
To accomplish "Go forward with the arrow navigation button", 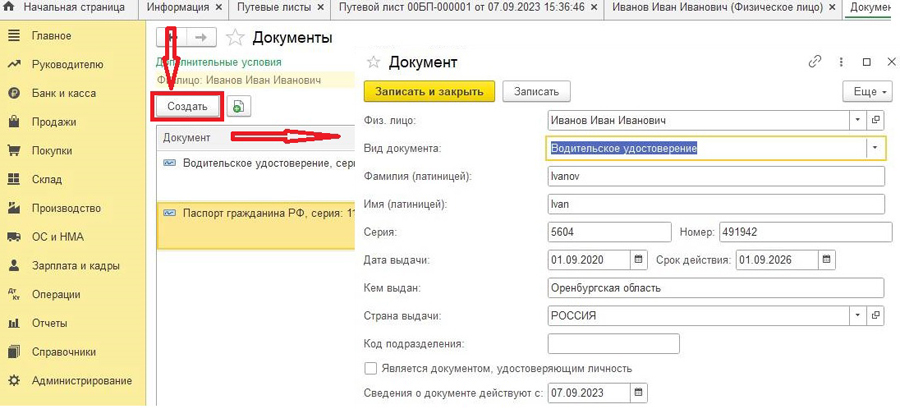I will (201, 37).
